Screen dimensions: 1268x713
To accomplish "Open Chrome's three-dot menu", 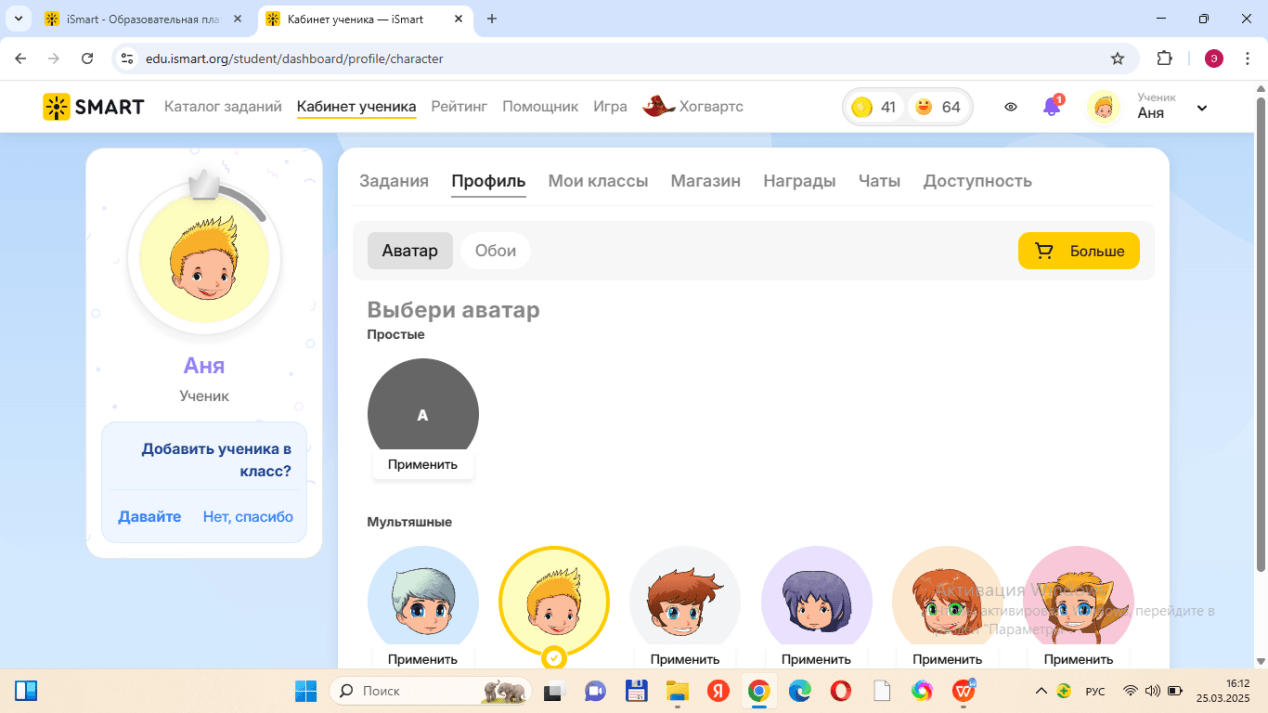I will coord(1247,59).
